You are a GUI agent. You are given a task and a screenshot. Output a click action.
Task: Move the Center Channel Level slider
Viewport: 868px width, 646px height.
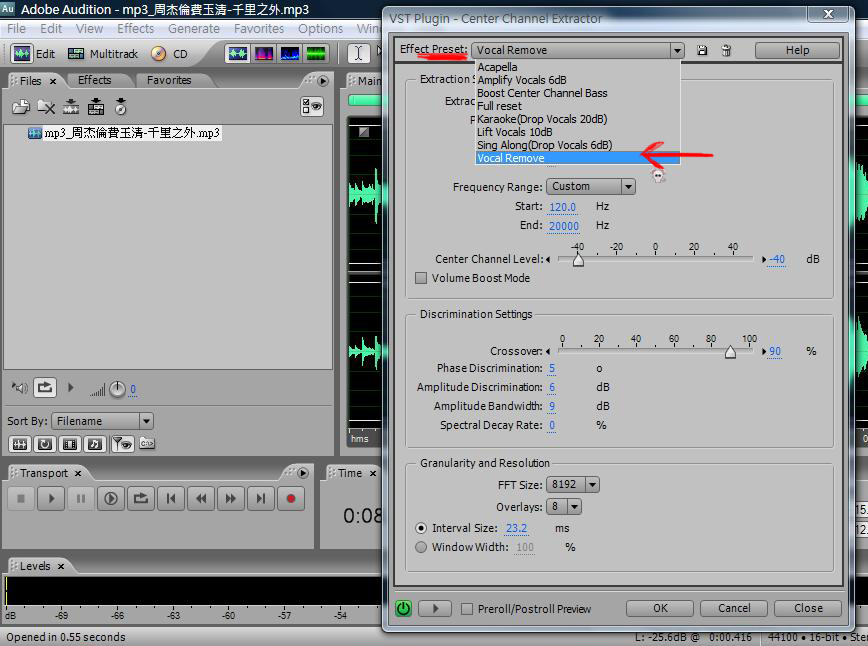(x=578, y=260)
